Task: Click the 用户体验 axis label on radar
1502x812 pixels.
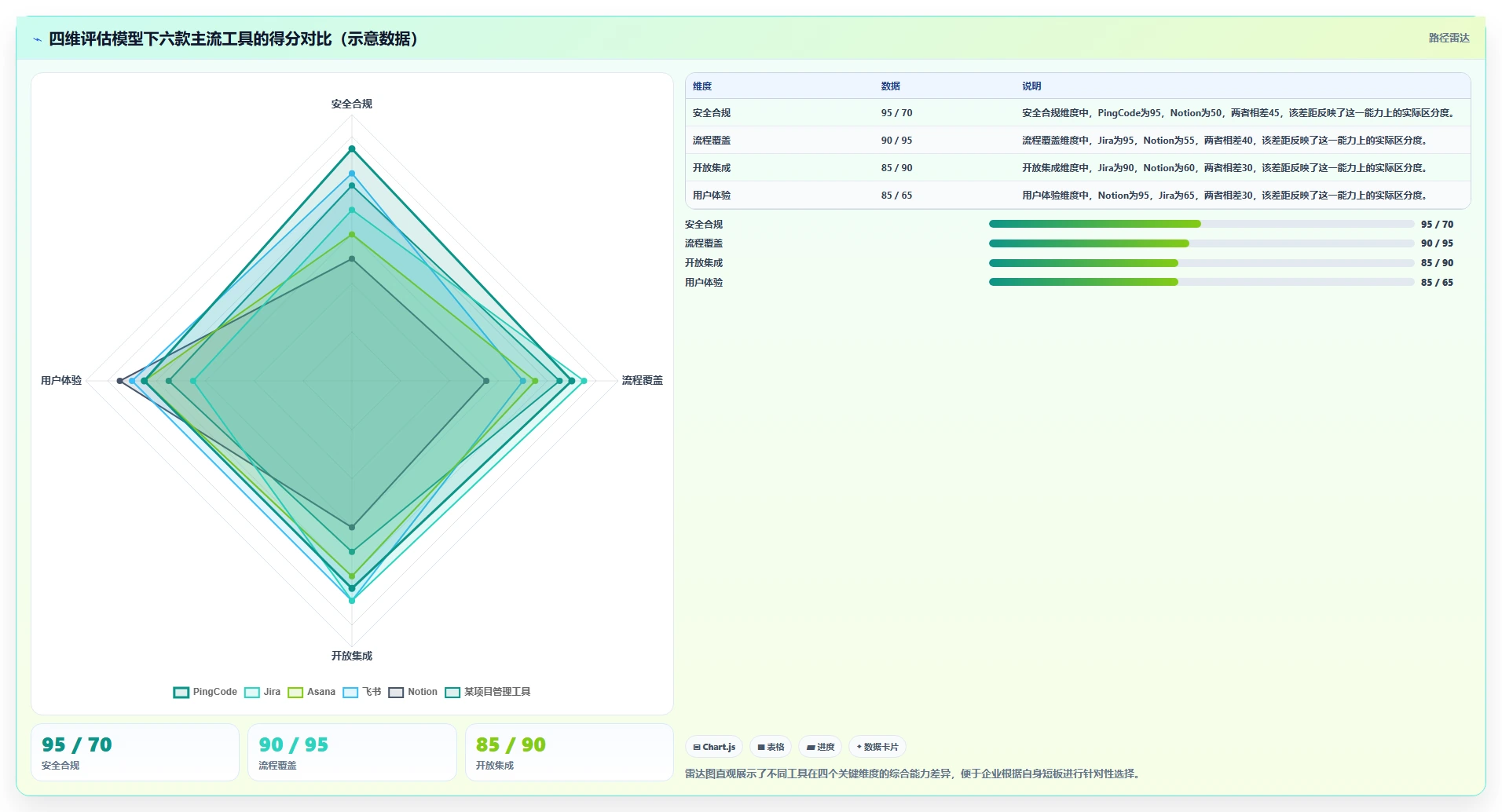Action: click(x=61, y=380)
